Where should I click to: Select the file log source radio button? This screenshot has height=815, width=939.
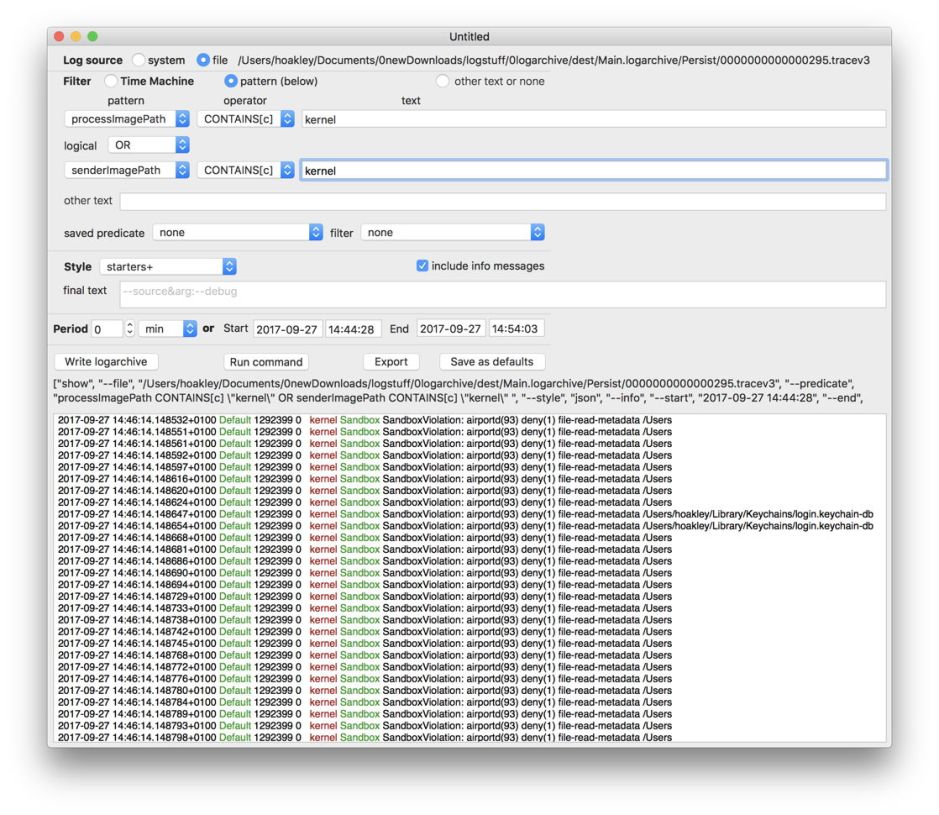point(204,60)
